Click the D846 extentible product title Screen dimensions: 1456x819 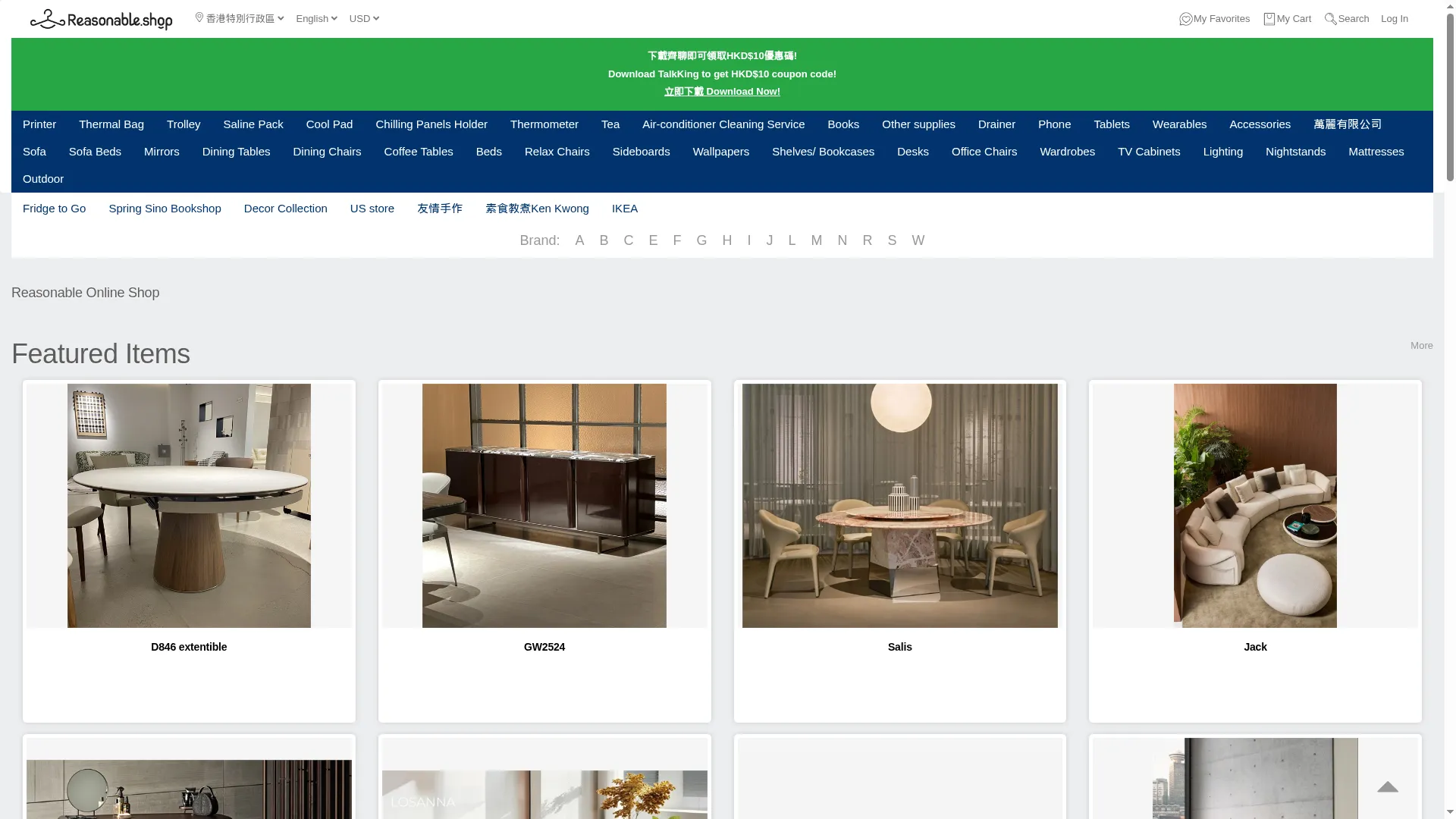click(189, 647)
